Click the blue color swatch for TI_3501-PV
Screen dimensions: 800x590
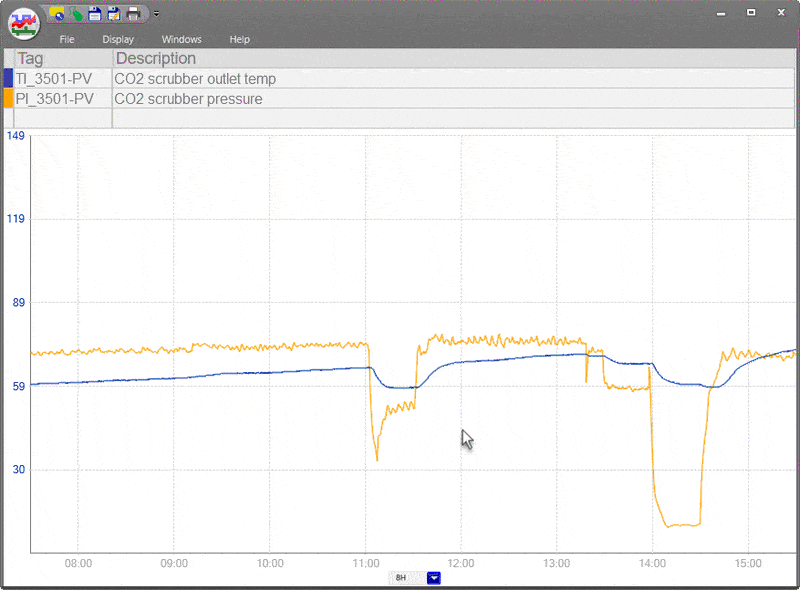click(x=8, y=79)
